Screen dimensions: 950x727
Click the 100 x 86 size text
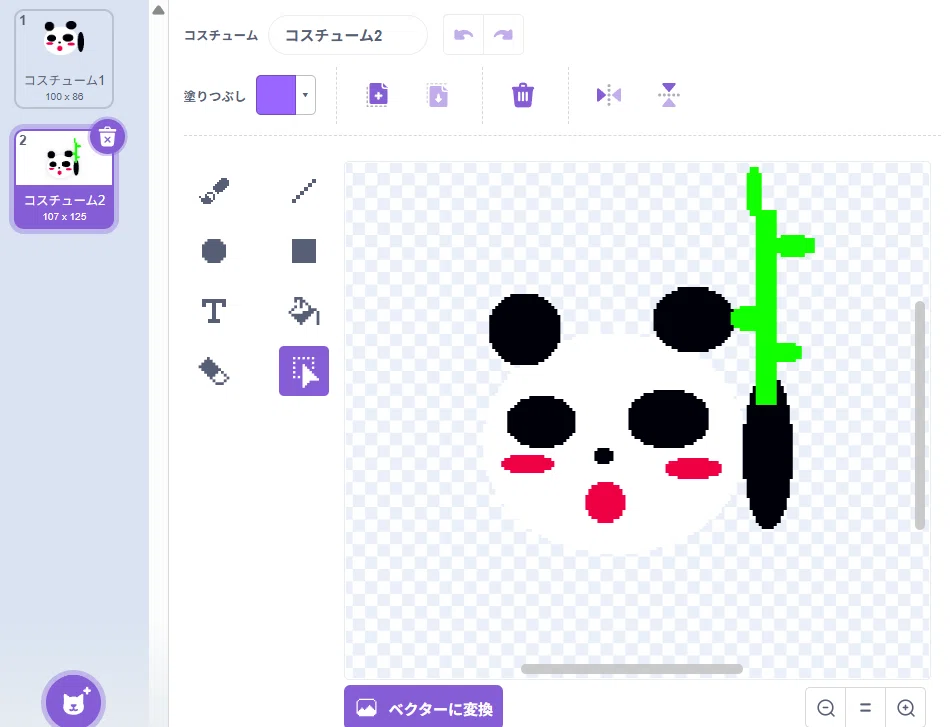click(x=64, y=96)
